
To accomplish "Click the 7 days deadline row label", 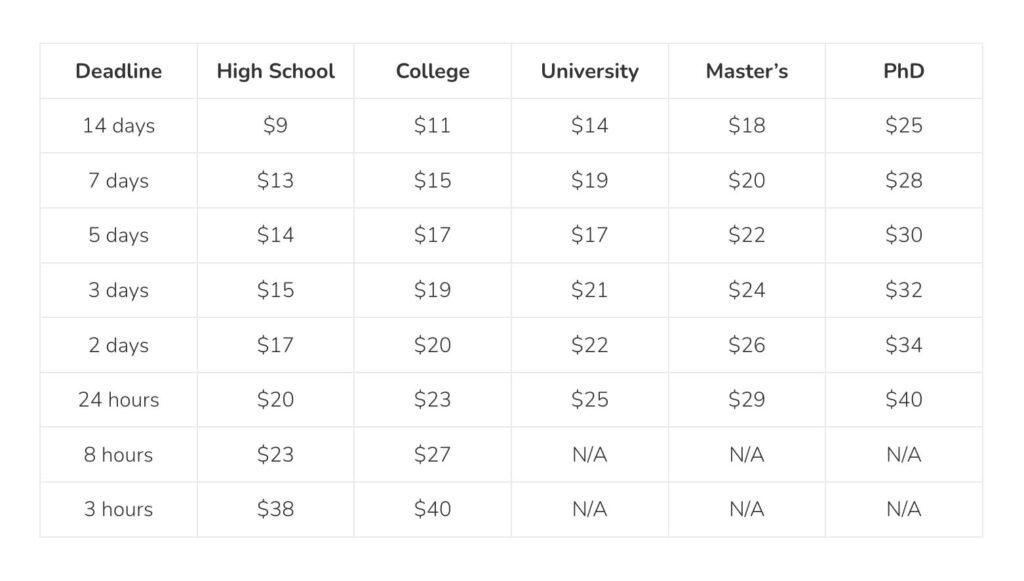I will (118, 180).
